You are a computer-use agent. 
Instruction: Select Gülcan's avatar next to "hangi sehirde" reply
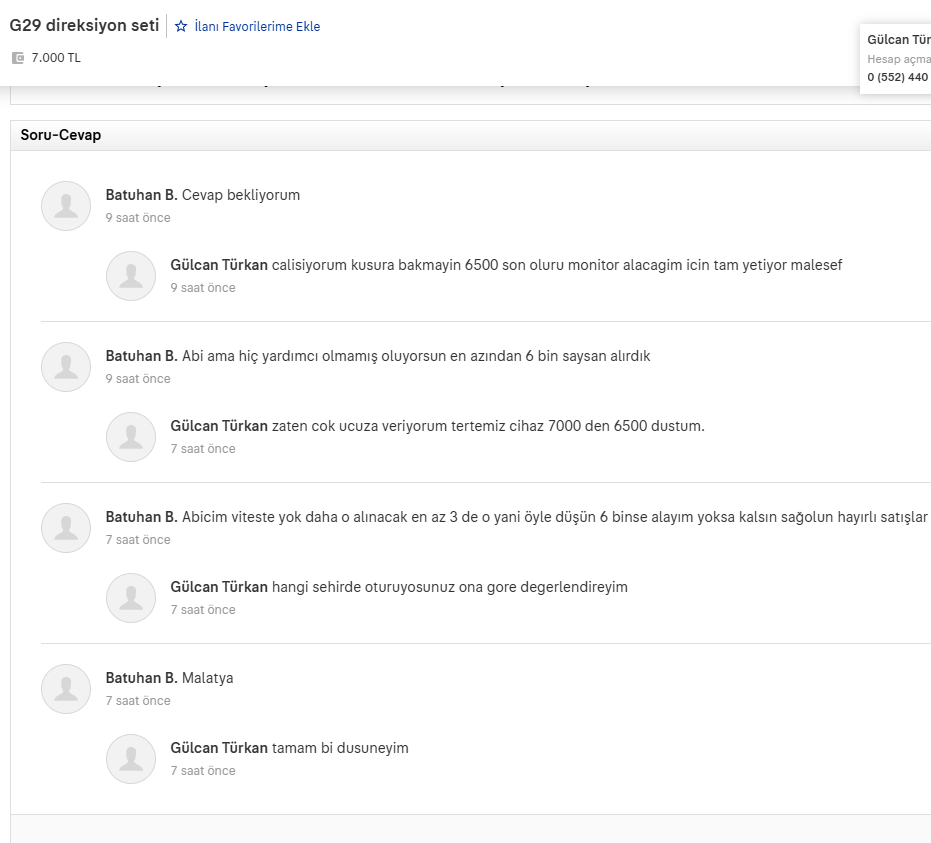pyautogui.click(x=131, y=598)
